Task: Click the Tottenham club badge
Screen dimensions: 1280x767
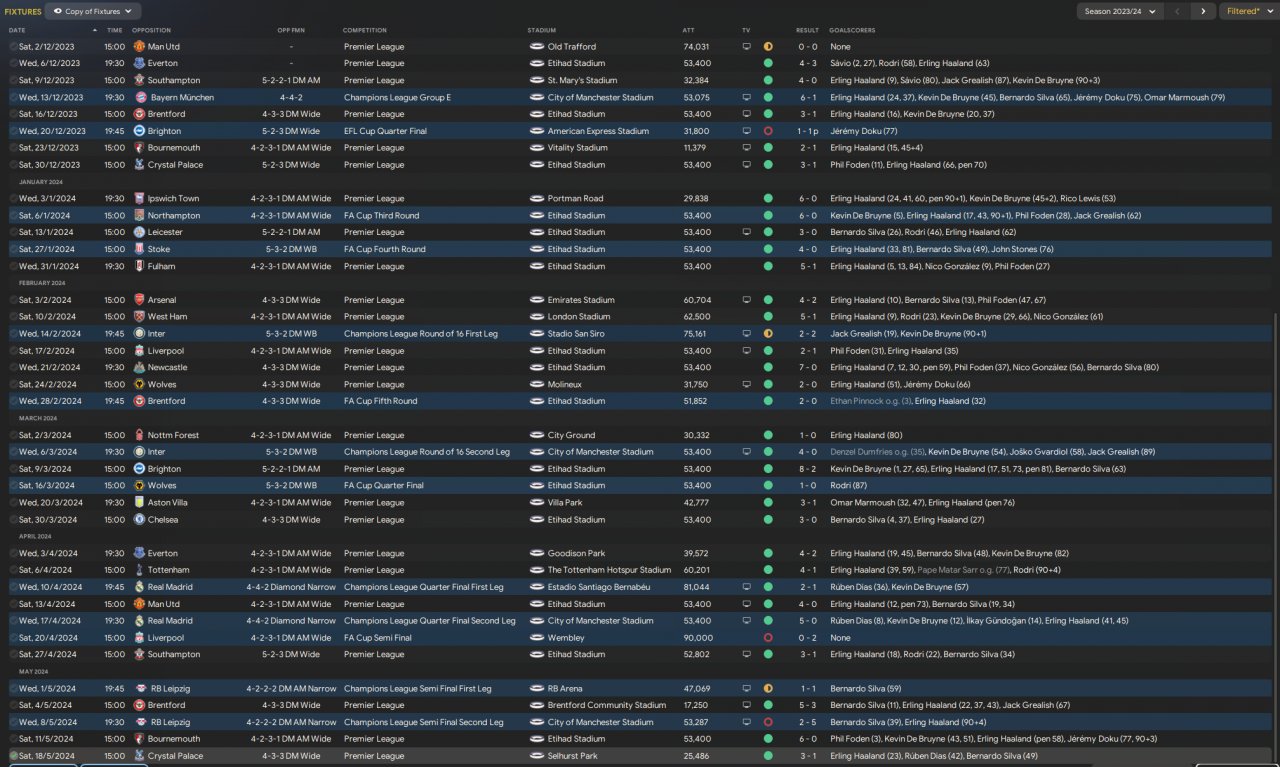Action: coord(139,570)
